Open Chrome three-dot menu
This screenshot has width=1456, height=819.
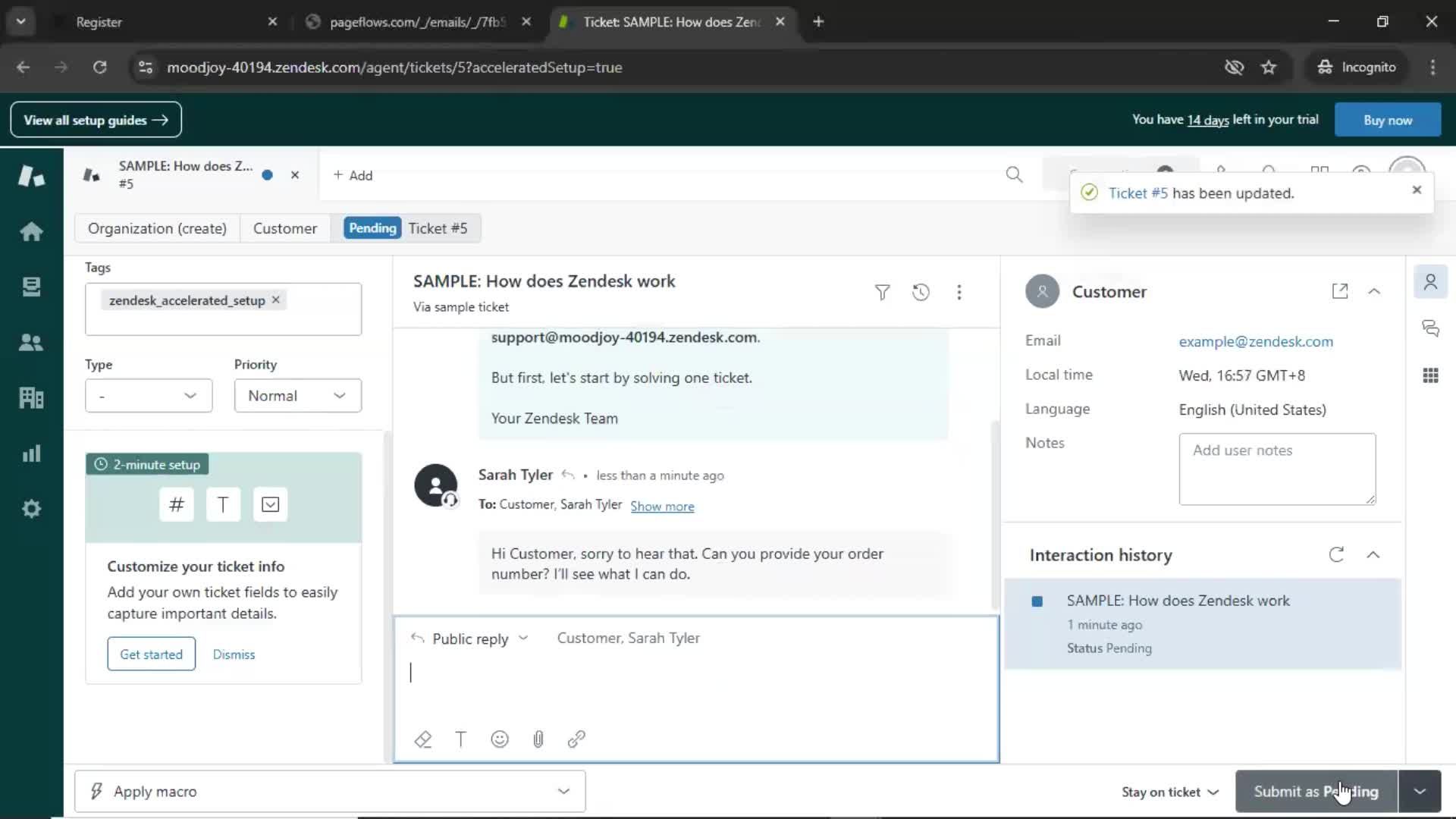pos(1432,67)
